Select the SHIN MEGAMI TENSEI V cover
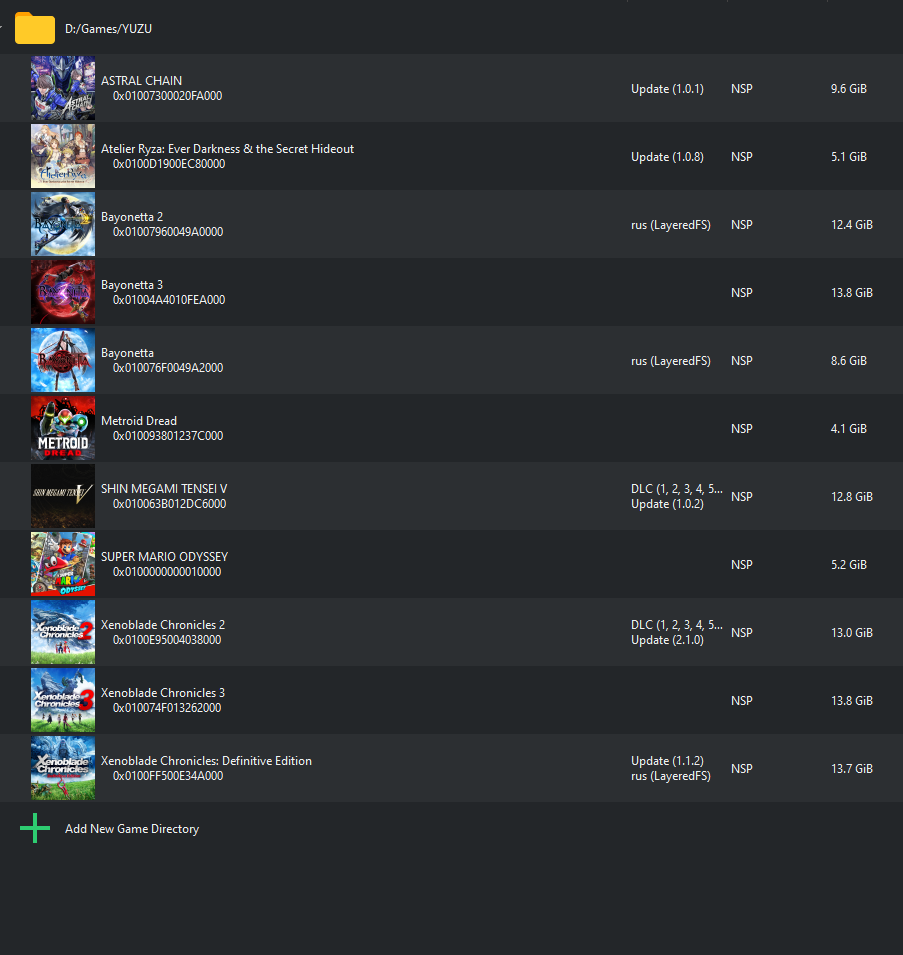Viewport: 903px width, 955px height. click(63, 496)
